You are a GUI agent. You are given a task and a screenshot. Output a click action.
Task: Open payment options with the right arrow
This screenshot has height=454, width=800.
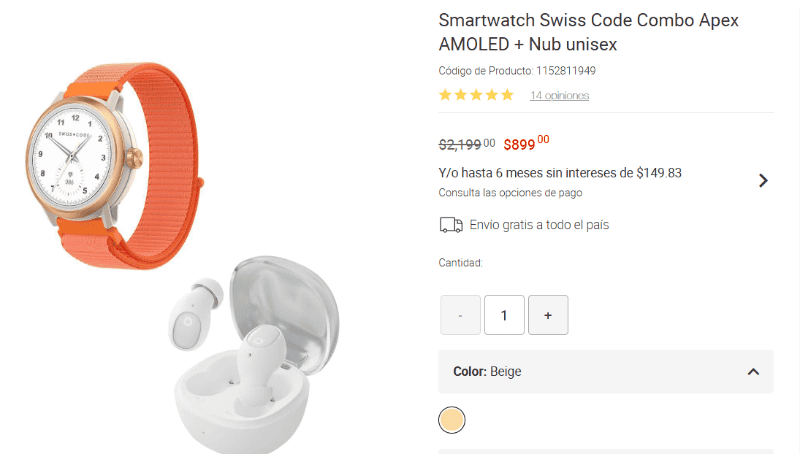point(763,181)
